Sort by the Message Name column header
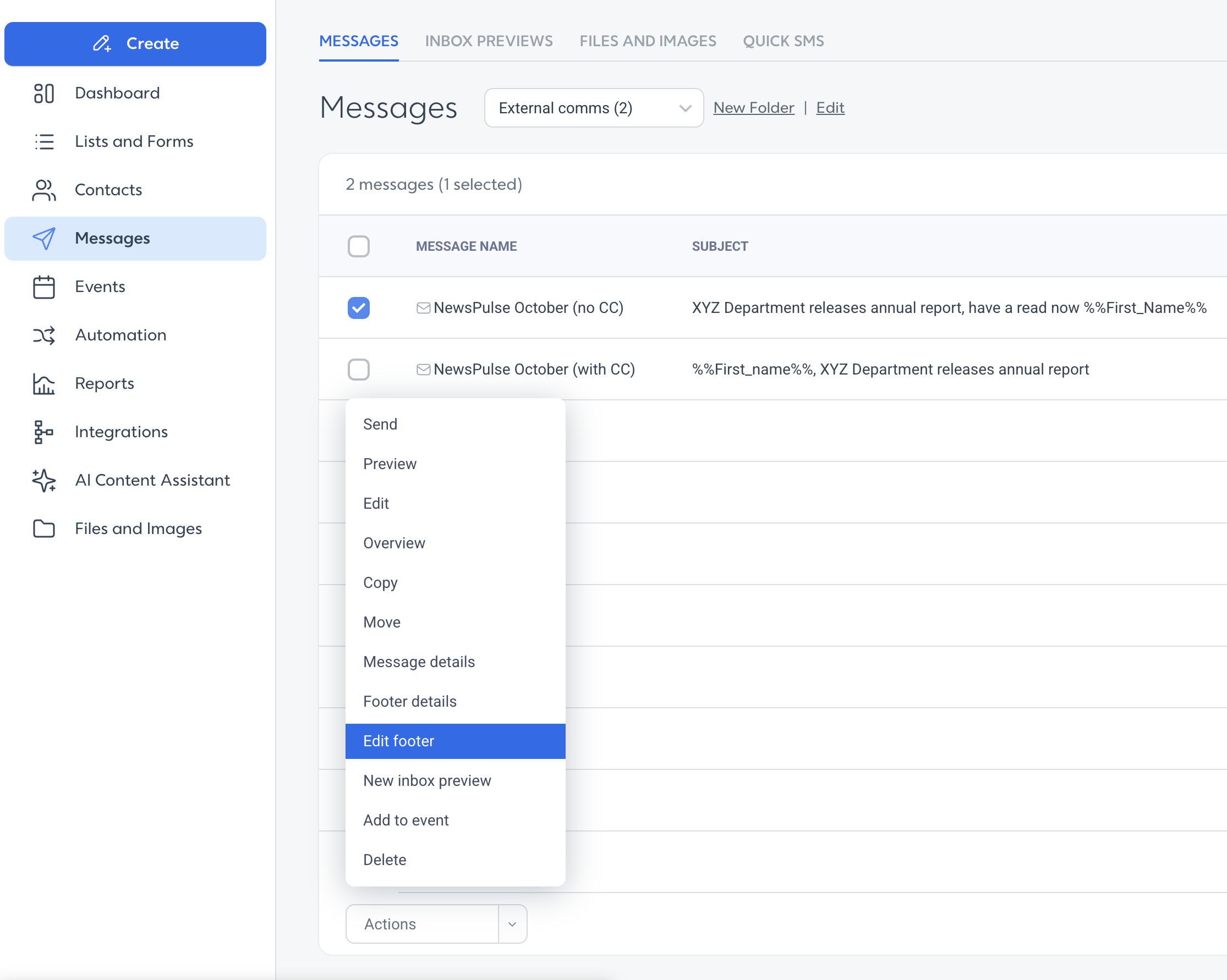Screen dimensions: 1227x980 pyautogui.click(x=466, y=246)
